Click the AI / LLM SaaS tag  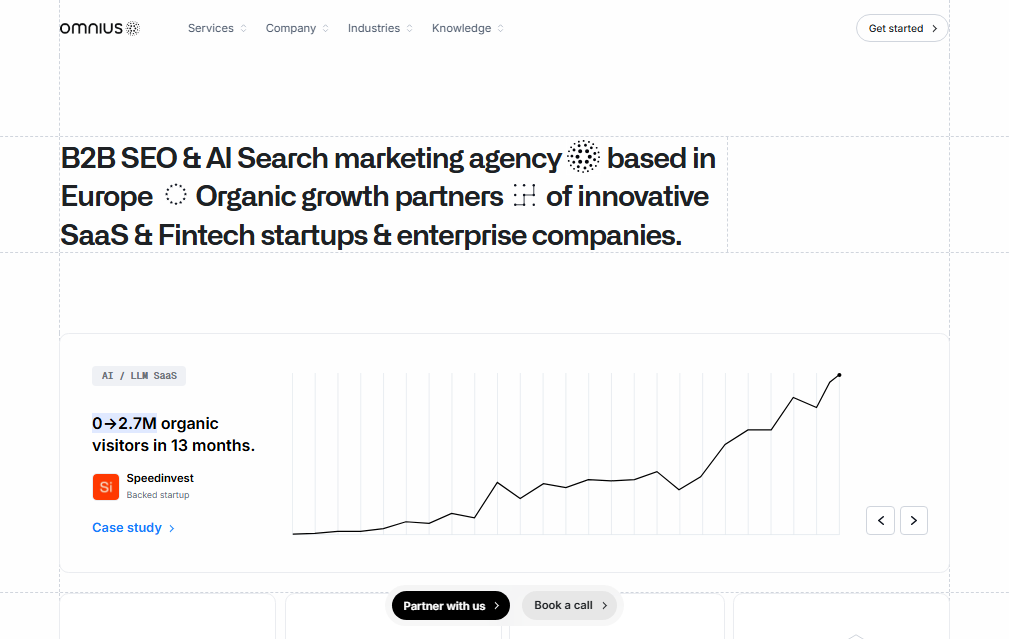click(139, 376)
